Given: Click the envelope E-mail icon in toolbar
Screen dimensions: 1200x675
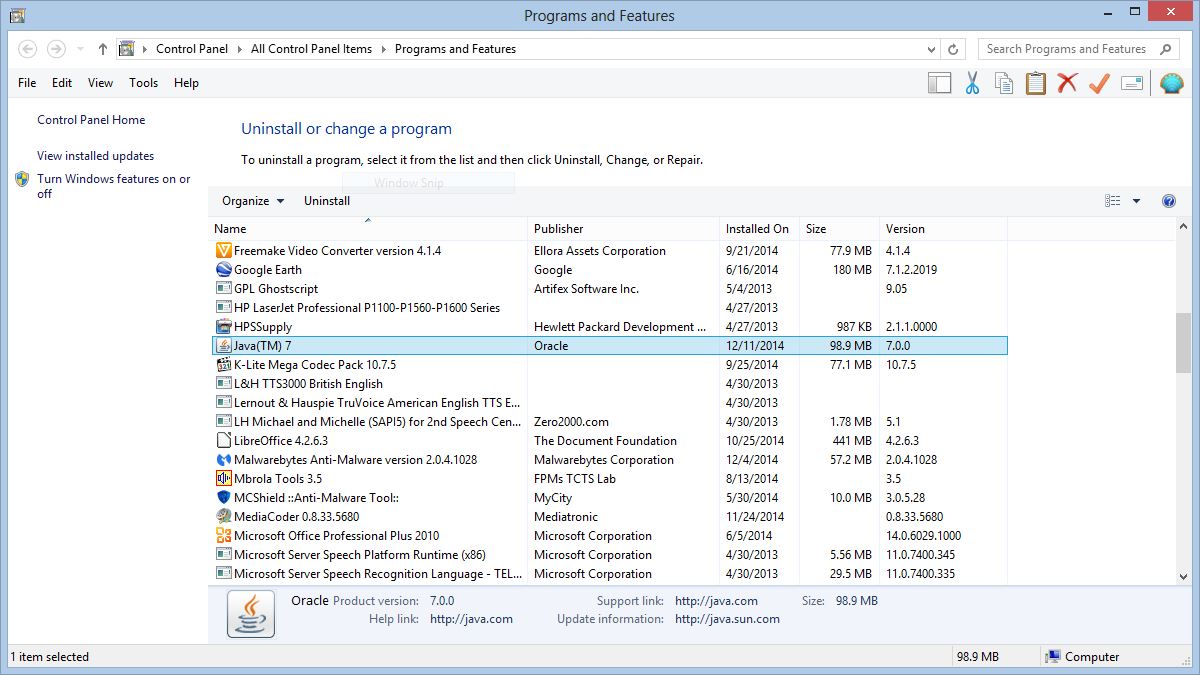Looking at the screenshot, I should tap(1131, 83).
